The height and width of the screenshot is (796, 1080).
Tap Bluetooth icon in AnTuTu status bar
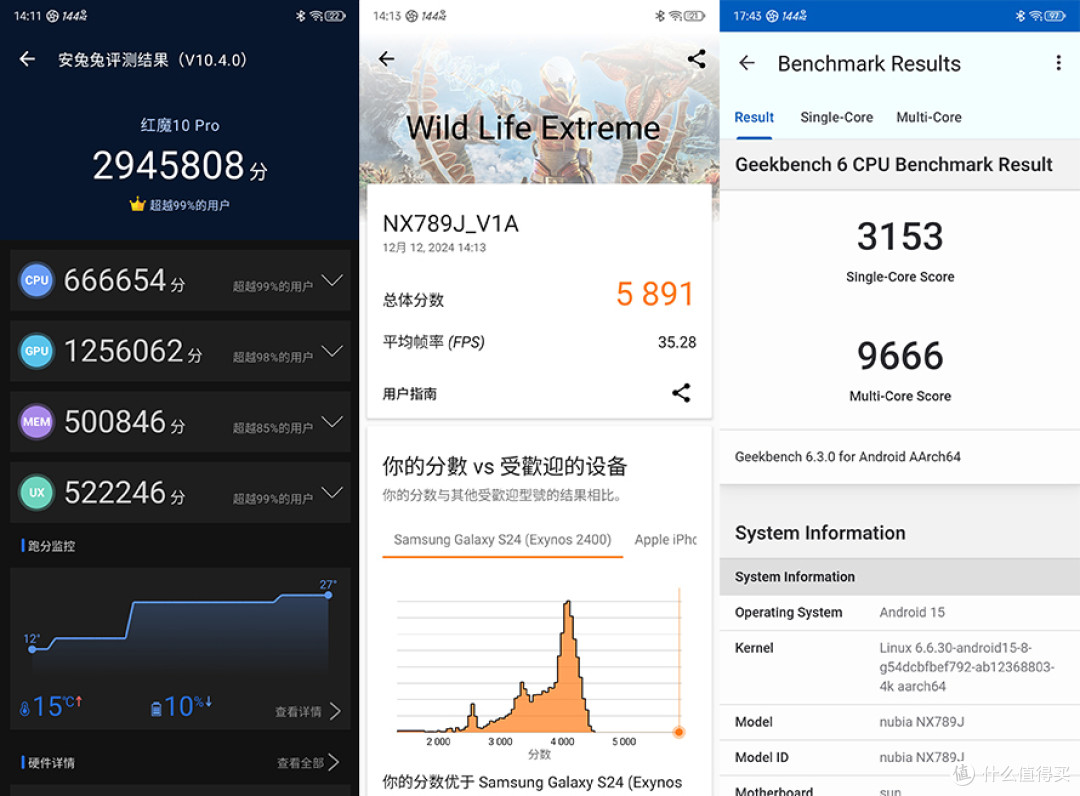(300, 16)
